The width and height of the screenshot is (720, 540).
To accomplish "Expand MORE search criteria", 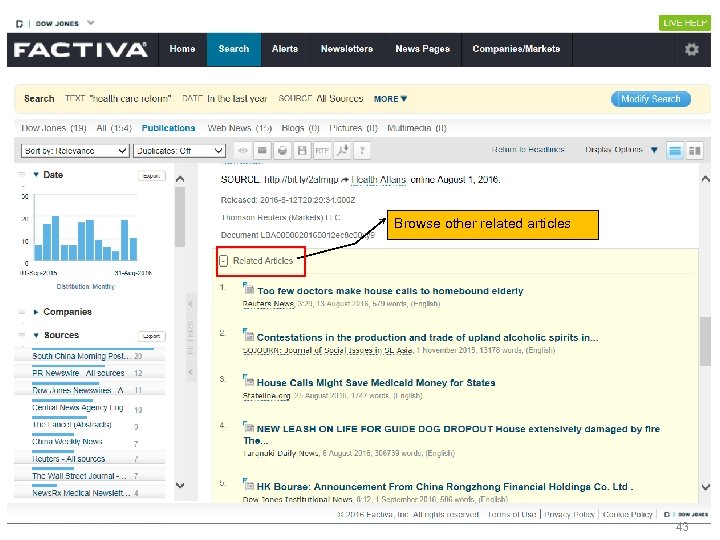I will (x=390, y=99).
